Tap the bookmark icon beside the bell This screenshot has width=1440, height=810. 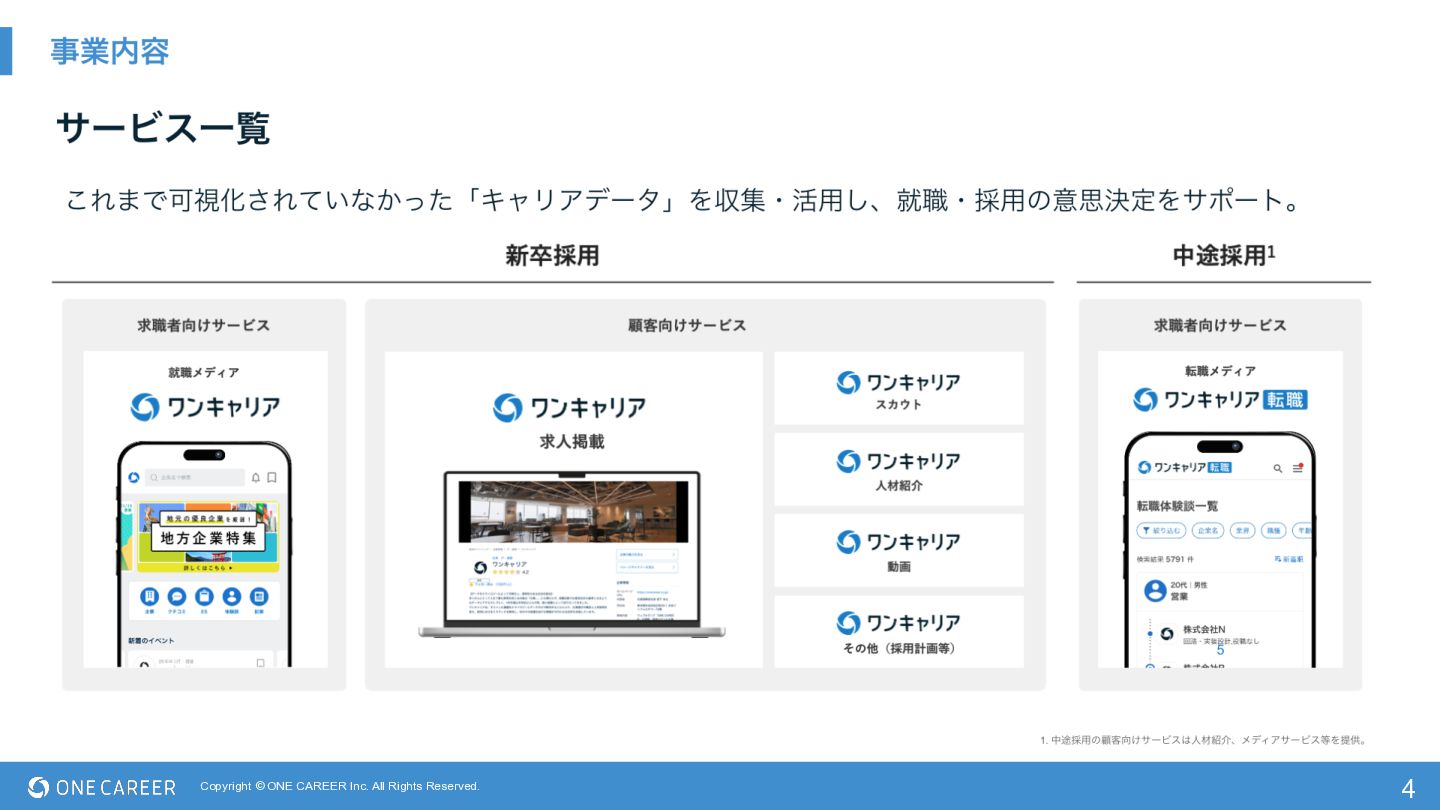click(272, 478)
